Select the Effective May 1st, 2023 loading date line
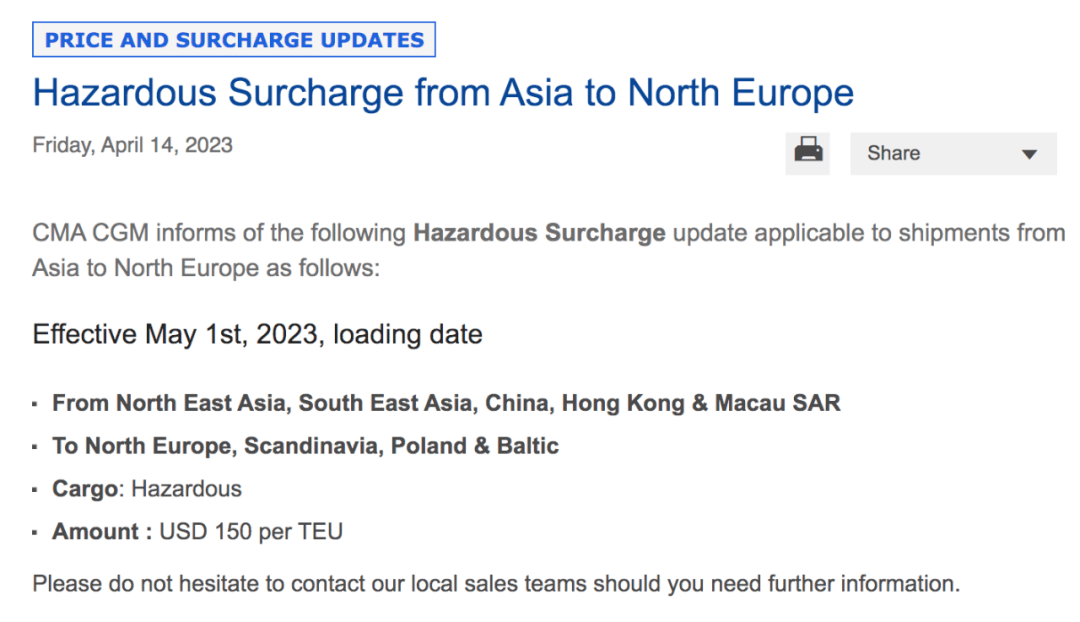This screenshot has height=622, width=1080. coord(257,334)
